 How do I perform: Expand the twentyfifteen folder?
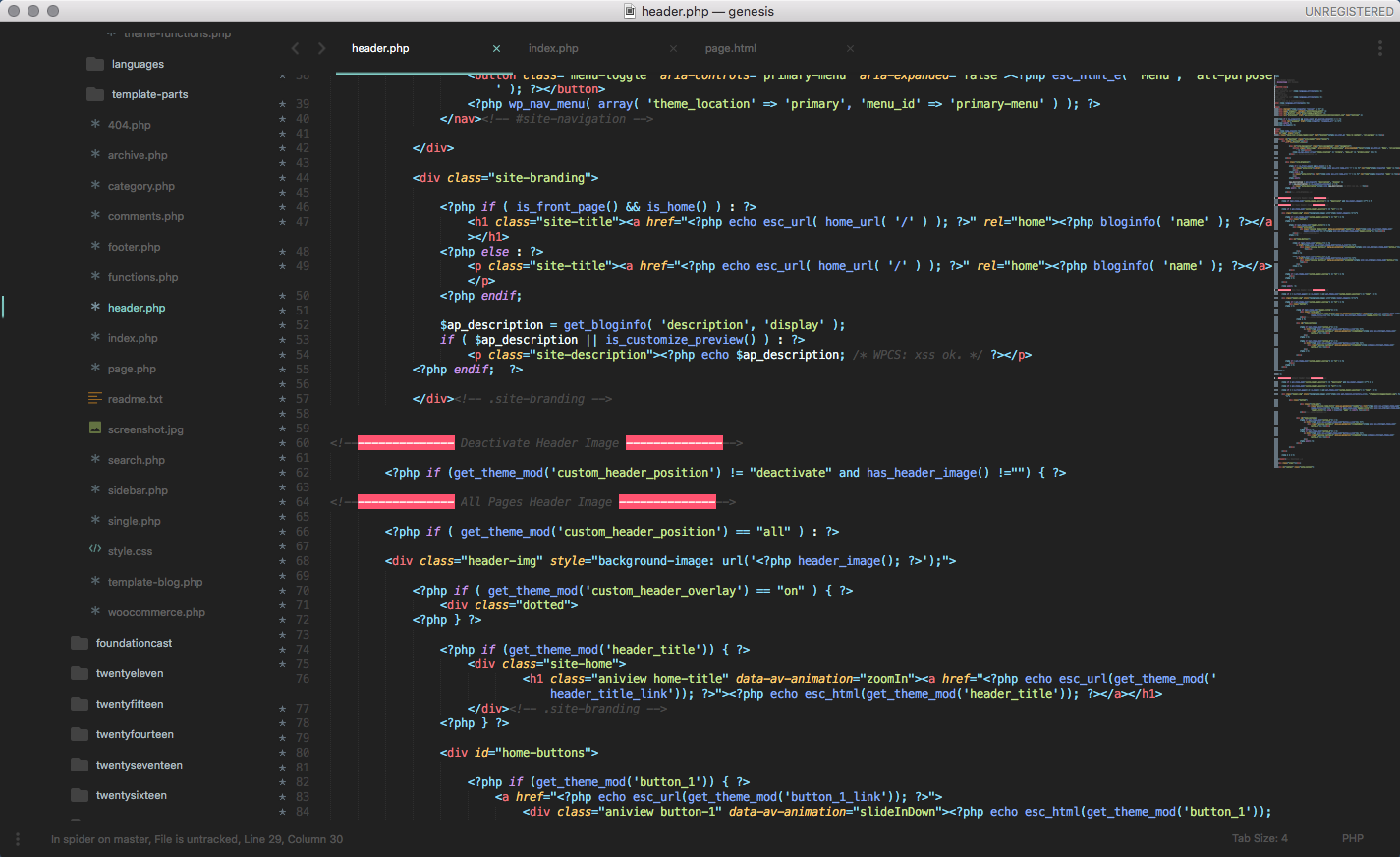(x=130, y=704)
